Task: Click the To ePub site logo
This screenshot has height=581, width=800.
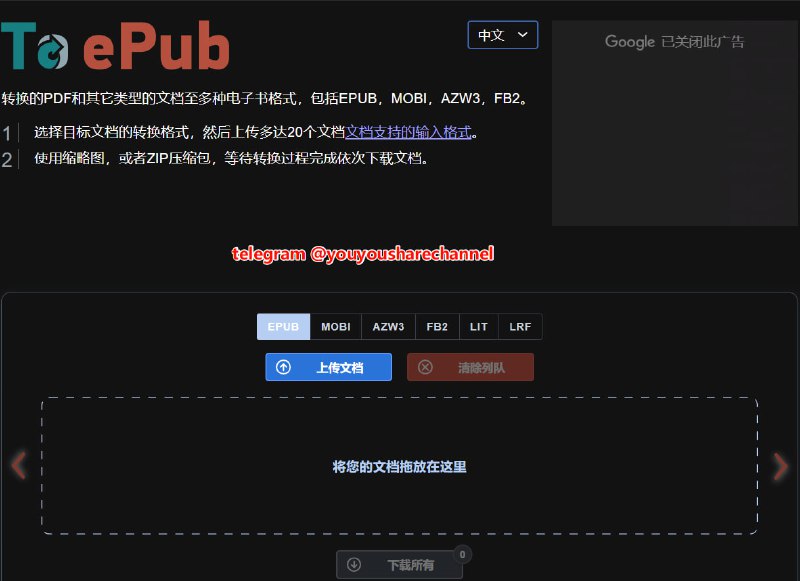Action: click(x=115, y=42)
